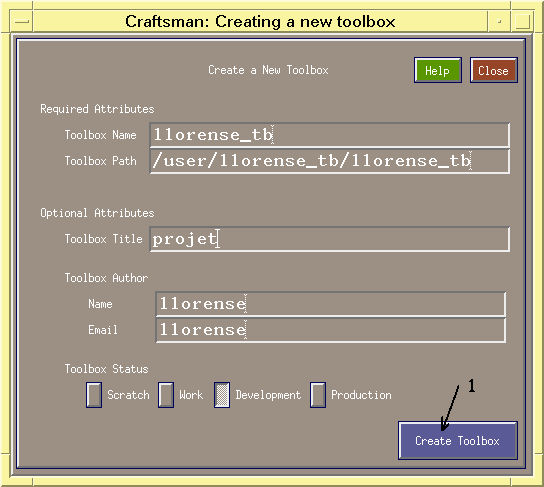Close the Create a New Toolbox dialog
This screenshot has height=487, width=544.
pyautogui.click(x=494, y=70)
